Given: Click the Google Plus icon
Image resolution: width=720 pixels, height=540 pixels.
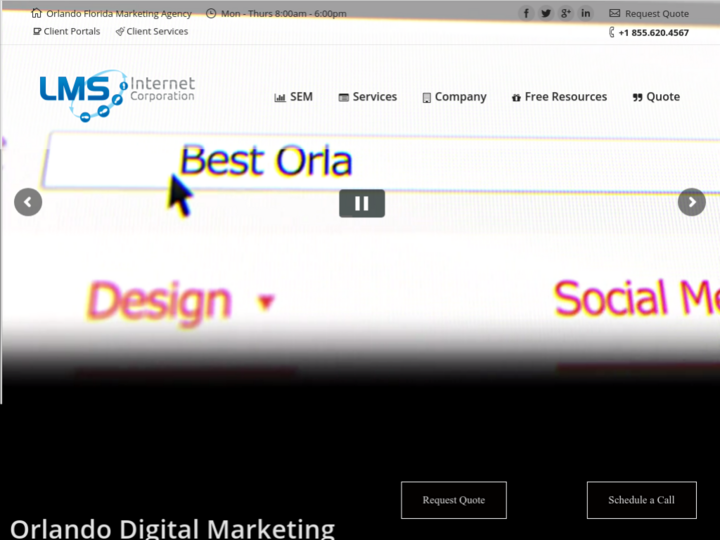Looking at the screenshot, I should (x=566, y=13).
